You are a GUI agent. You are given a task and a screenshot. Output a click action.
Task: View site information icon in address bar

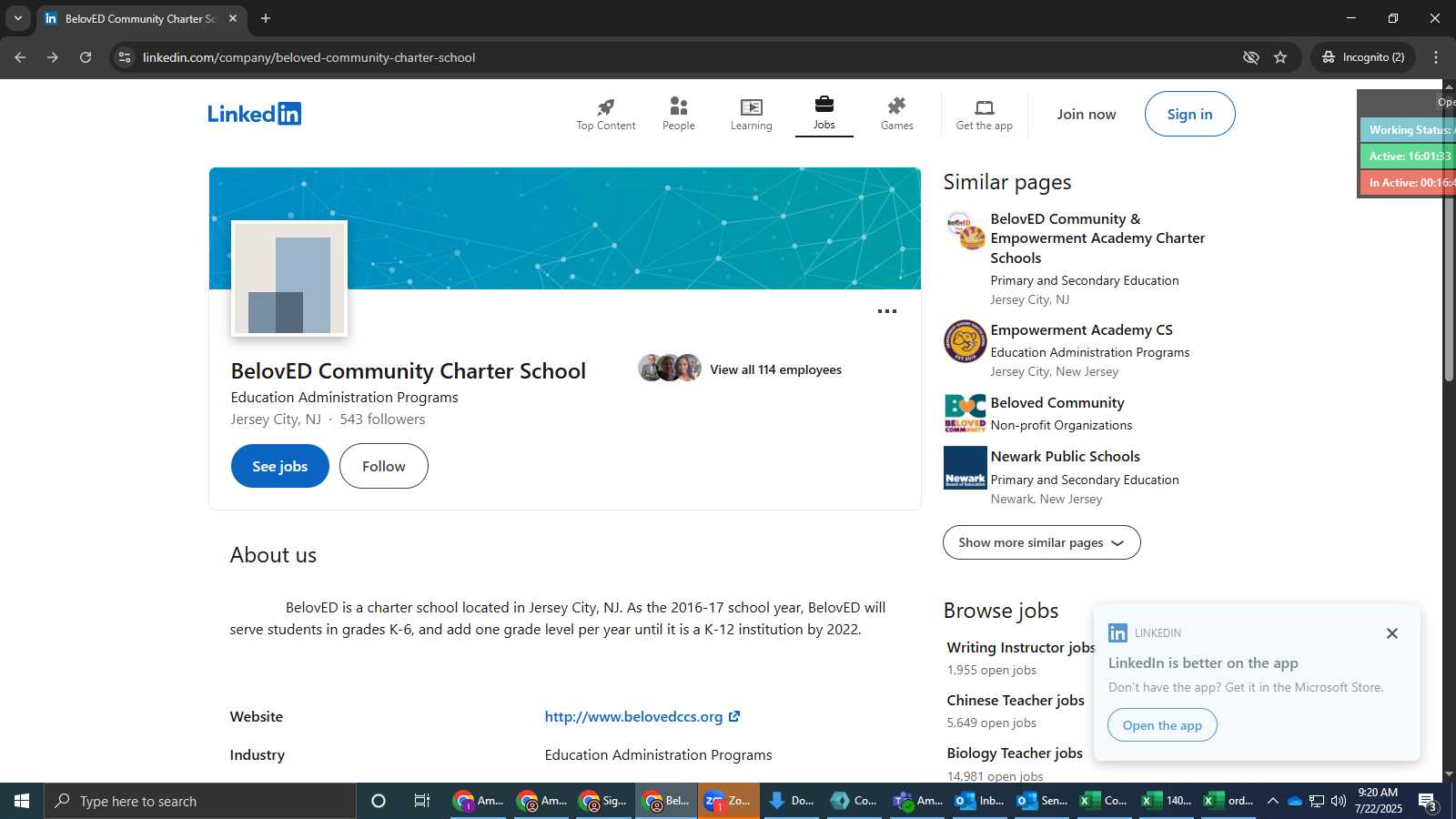pos(125,57)
